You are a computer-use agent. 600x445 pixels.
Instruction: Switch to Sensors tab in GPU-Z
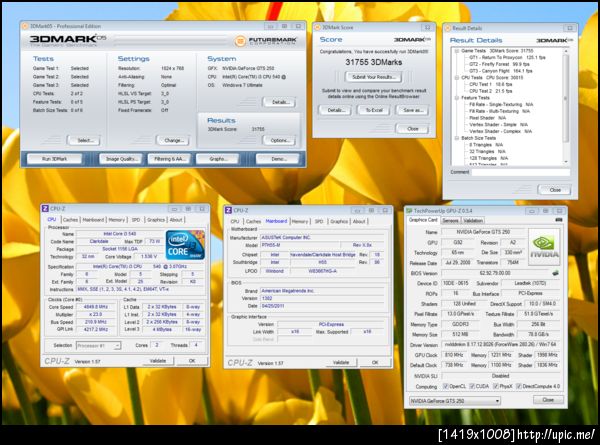point(450,220)
